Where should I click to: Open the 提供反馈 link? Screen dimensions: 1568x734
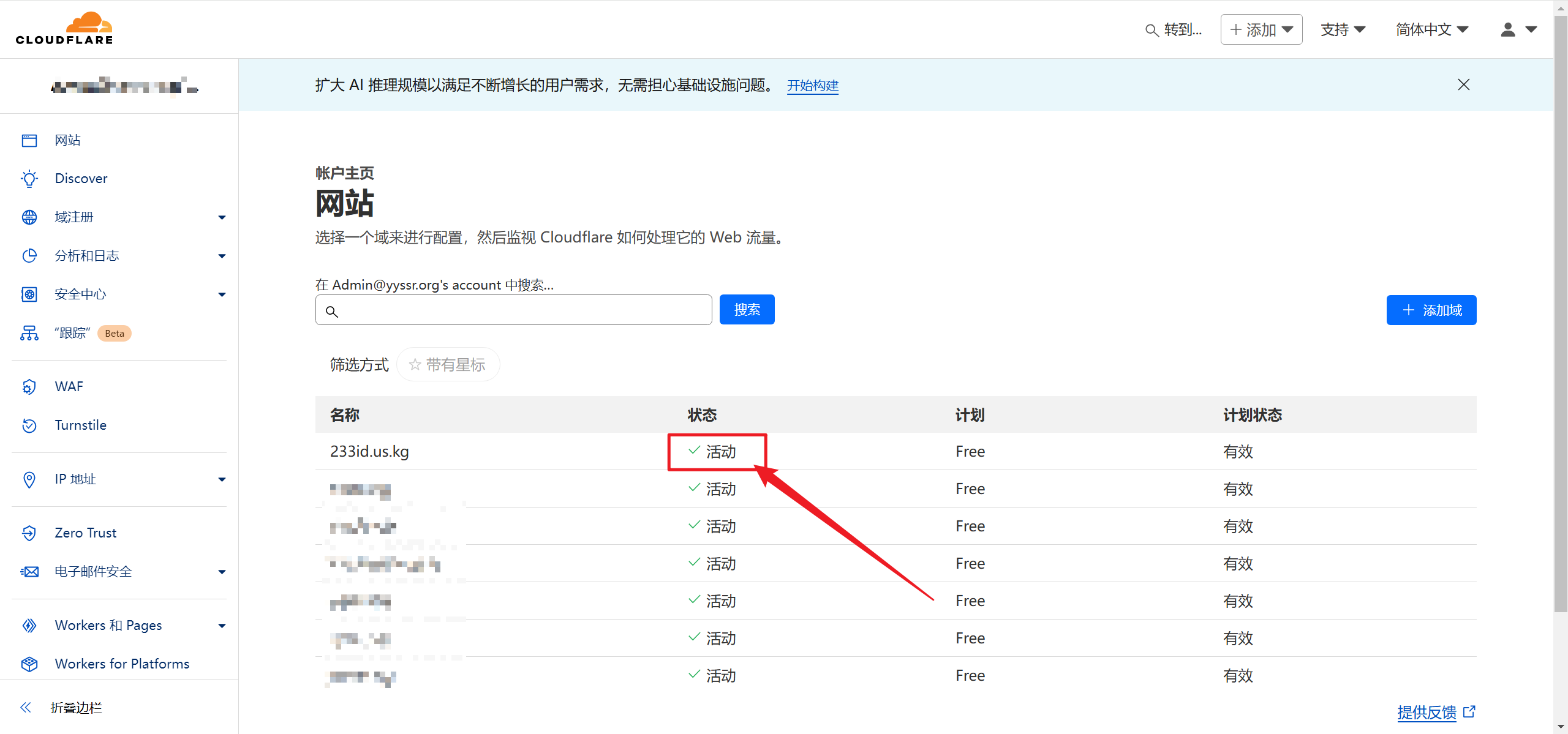tap(1427, 713)
